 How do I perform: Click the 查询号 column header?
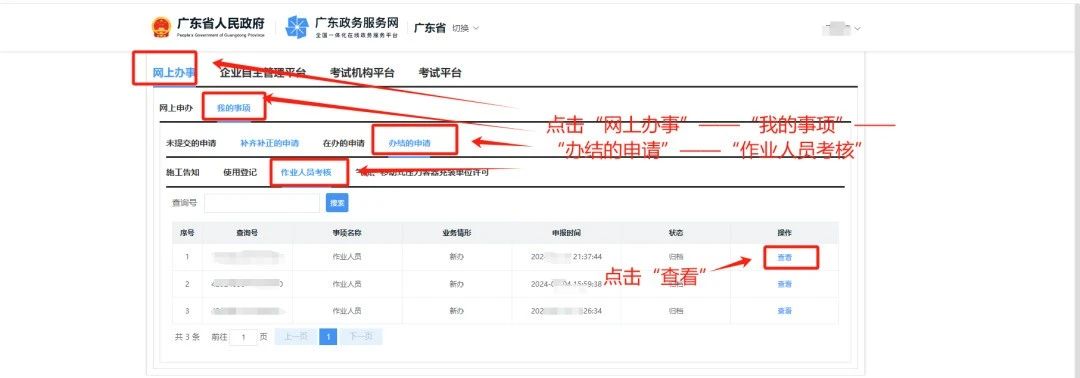[247, 233]
